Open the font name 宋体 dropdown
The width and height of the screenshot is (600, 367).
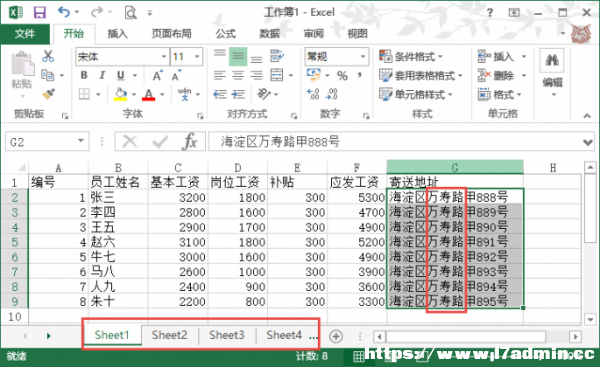(x=164, y=57)
